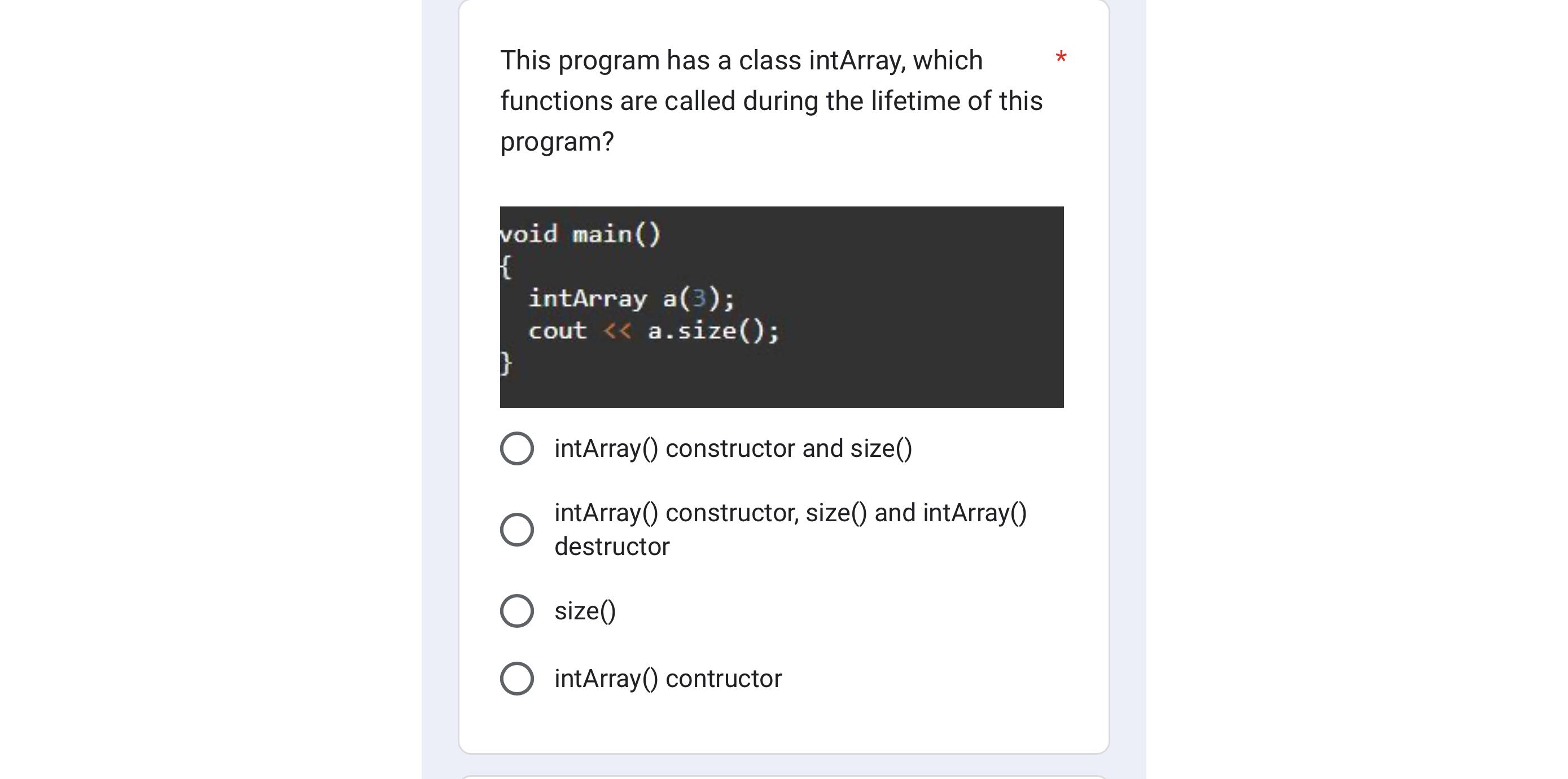Click the word "program?" in the question
This screenshot has width=1568, height=779.
(557, 140)
